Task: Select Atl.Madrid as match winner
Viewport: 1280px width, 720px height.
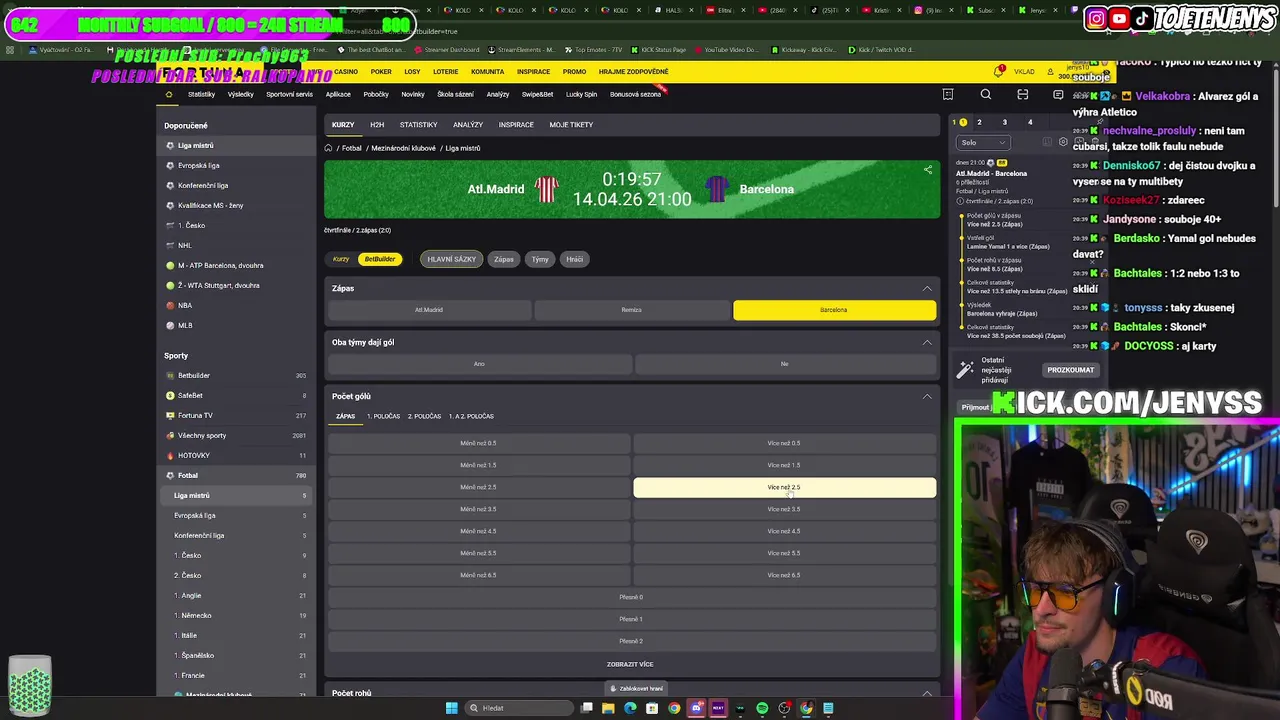Action: (429, 310)
